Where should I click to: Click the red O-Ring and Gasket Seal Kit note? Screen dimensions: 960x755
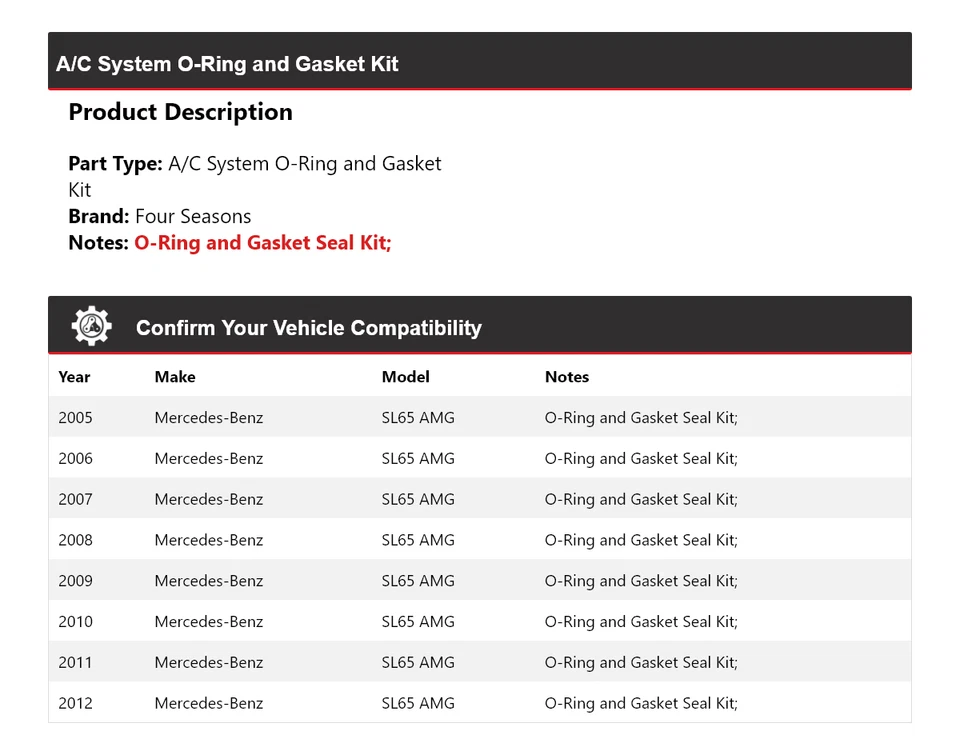262,243
